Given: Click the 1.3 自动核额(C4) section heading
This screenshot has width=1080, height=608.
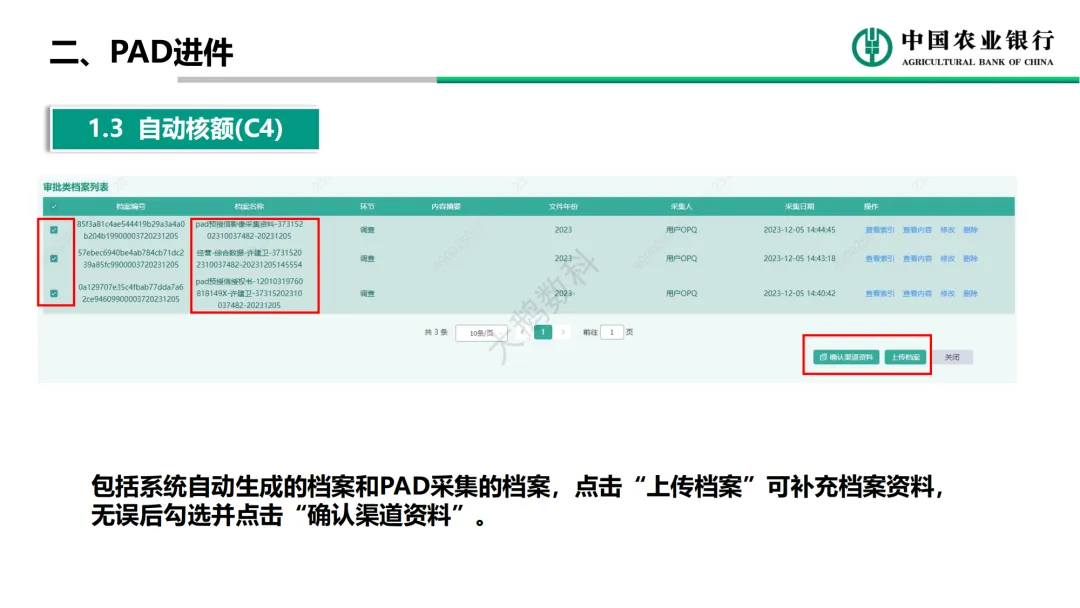Looking at the screenshot, I should coord(185,129).
